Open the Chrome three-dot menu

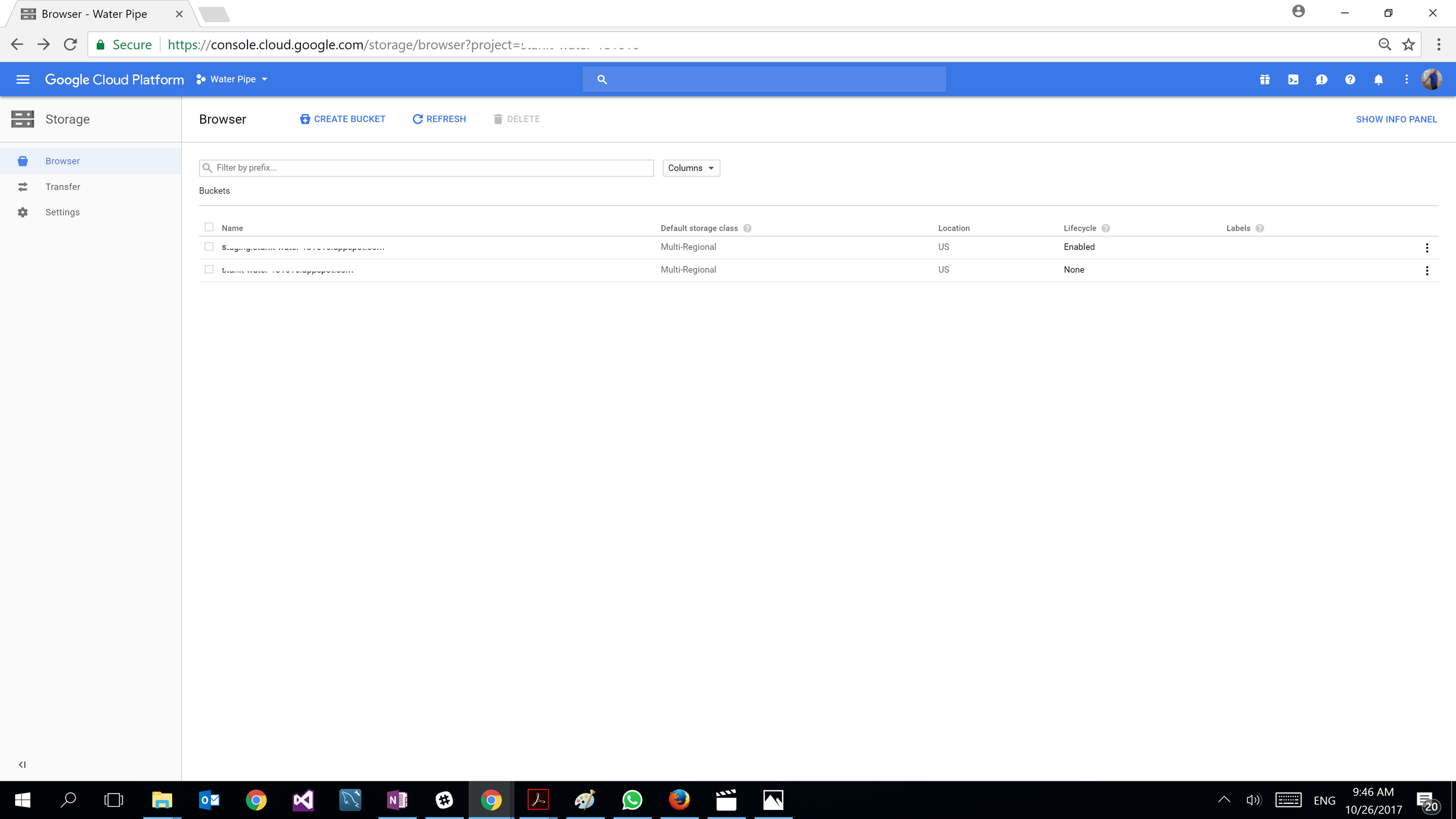[x=1439, y=44]
